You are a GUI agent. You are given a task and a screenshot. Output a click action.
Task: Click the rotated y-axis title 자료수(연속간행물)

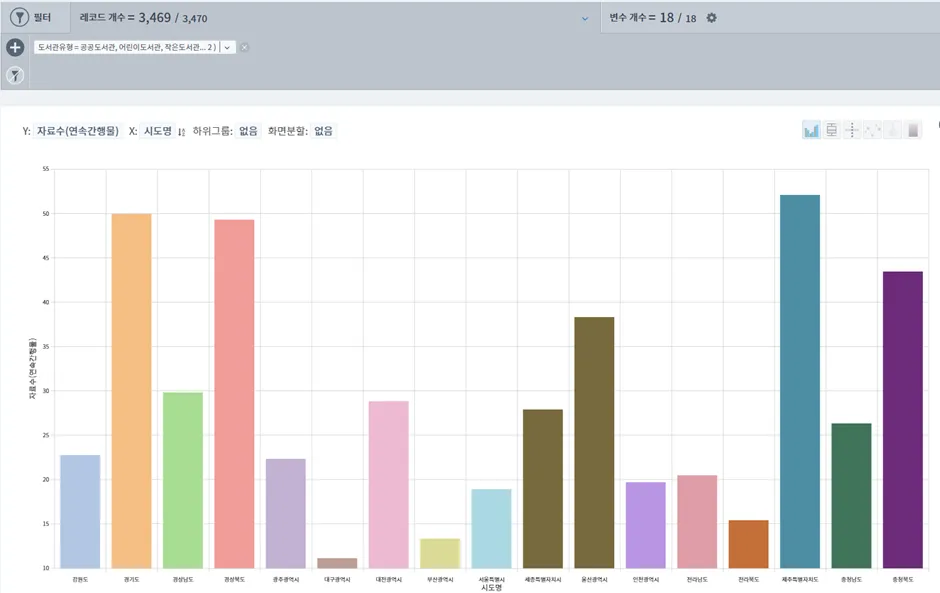pos(32,369)
